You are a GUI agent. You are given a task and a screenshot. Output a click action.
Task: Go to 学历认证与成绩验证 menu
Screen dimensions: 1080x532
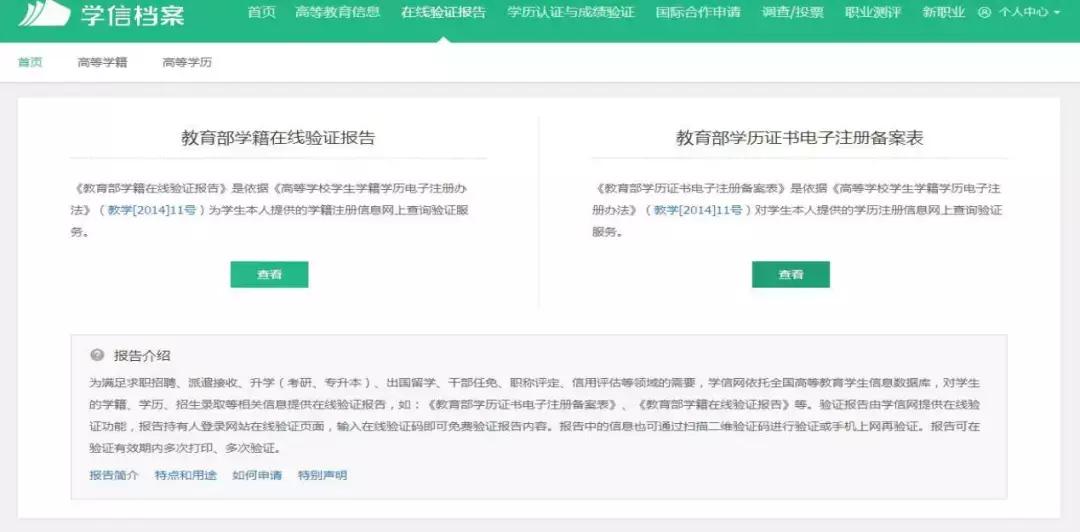(571, 12)
